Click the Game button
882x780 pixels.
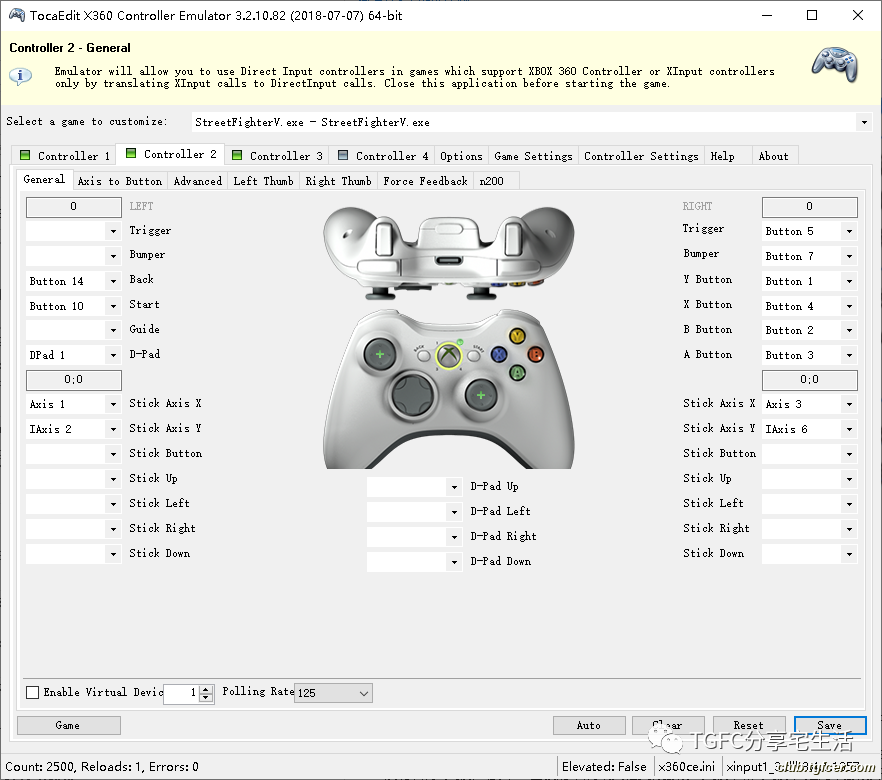point(69,725)
